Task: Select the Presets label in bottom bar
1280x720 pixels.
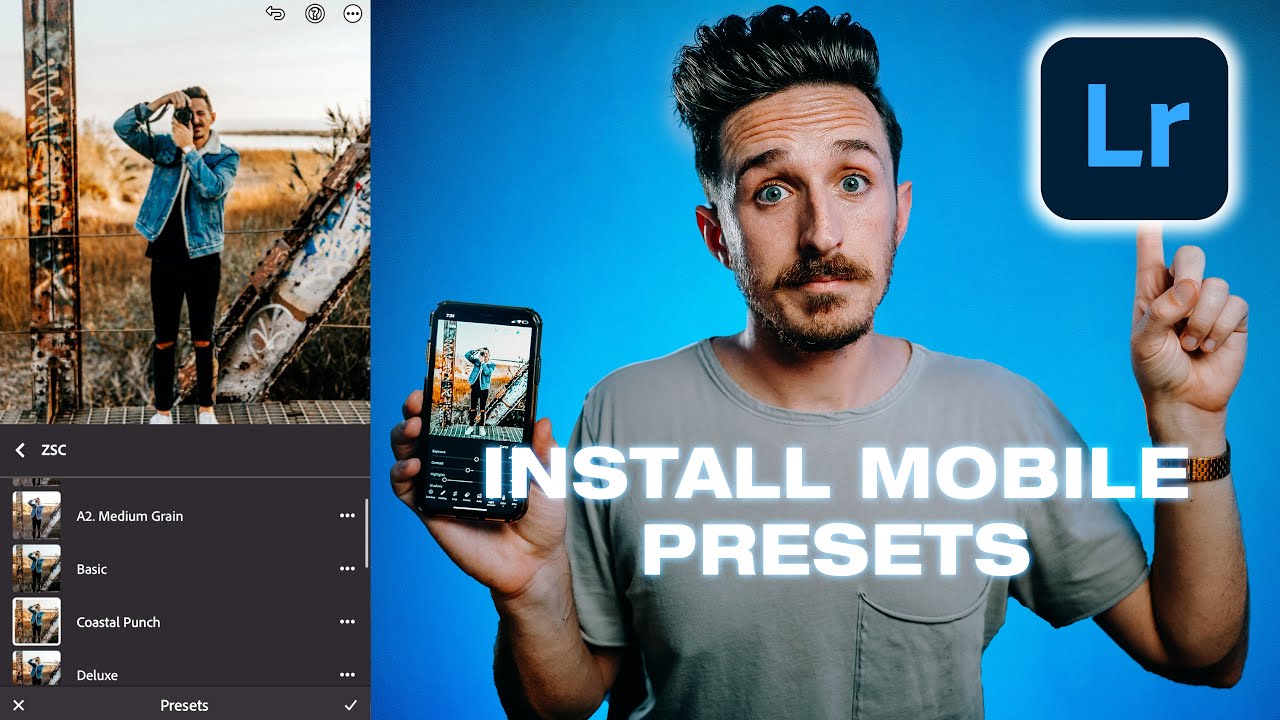Action: point(184,705)
